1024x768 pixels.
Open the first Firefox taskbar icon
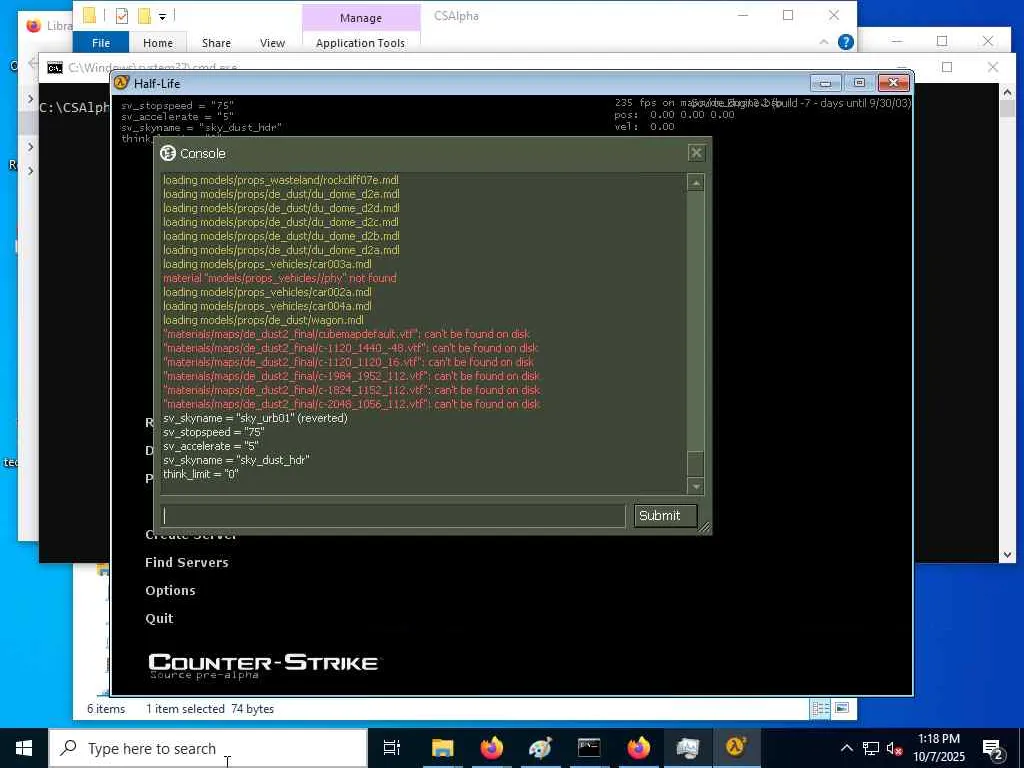pos(492,748)
